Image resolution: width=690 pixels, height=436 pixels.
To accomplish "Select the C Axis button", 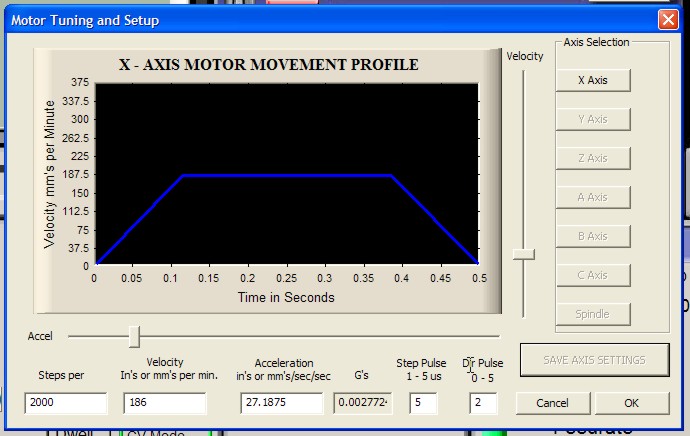I will point(593,275).
